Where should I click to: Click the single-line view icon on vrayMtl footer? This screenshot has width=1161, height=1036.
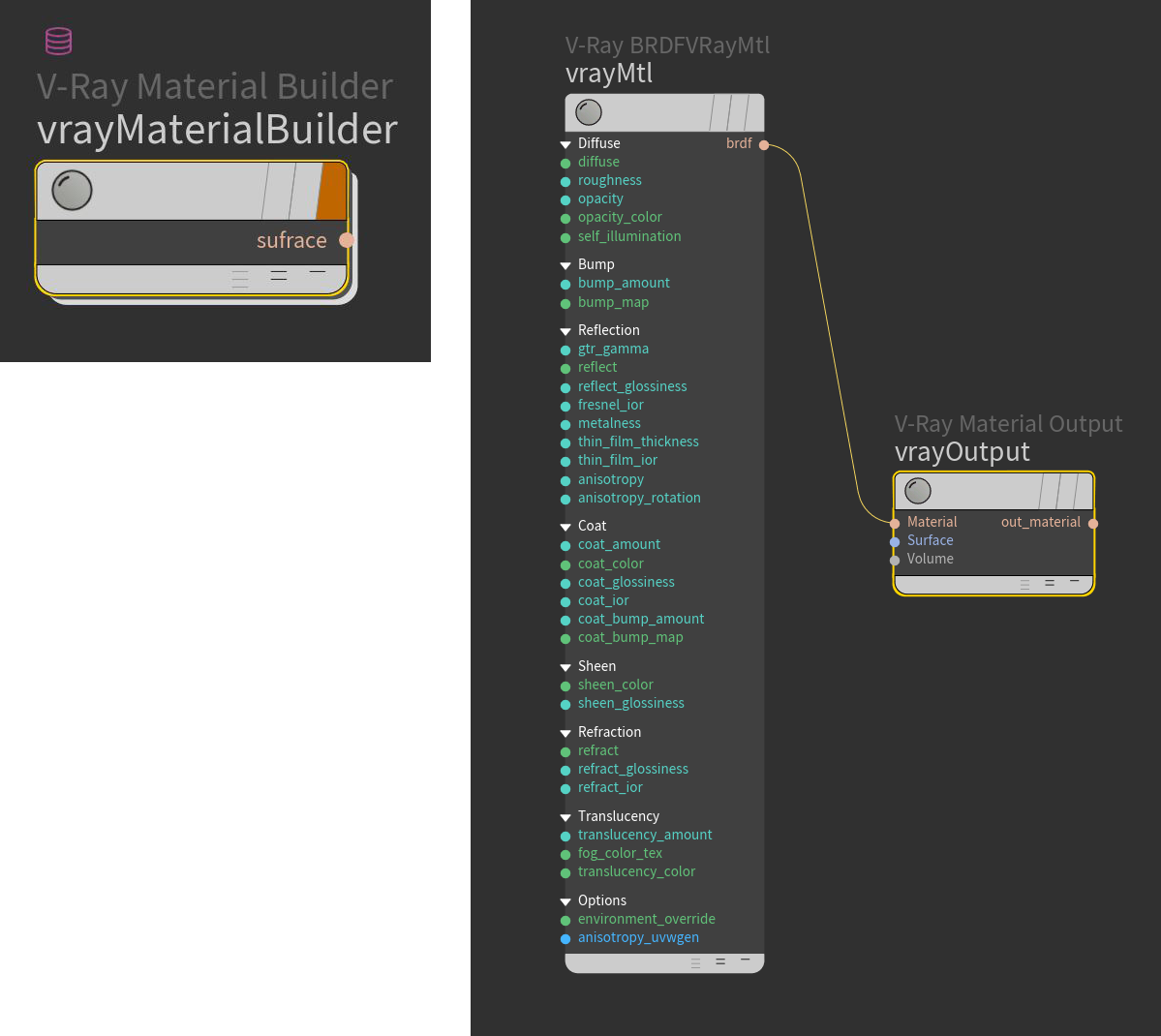(746, 960)
